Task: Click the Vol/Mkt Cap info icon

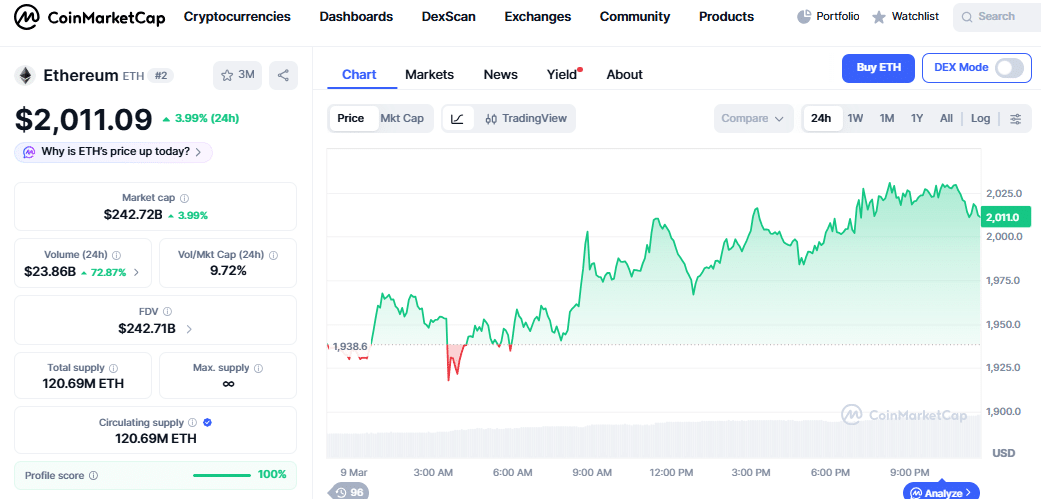Action: pyautogui.click(x=274, y=255)
